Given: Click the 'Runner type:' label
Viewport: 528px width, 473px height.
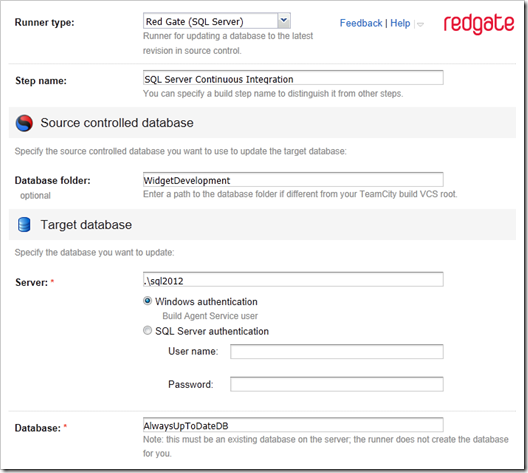Looking at the screenshot, I should (x=44, y=23).
